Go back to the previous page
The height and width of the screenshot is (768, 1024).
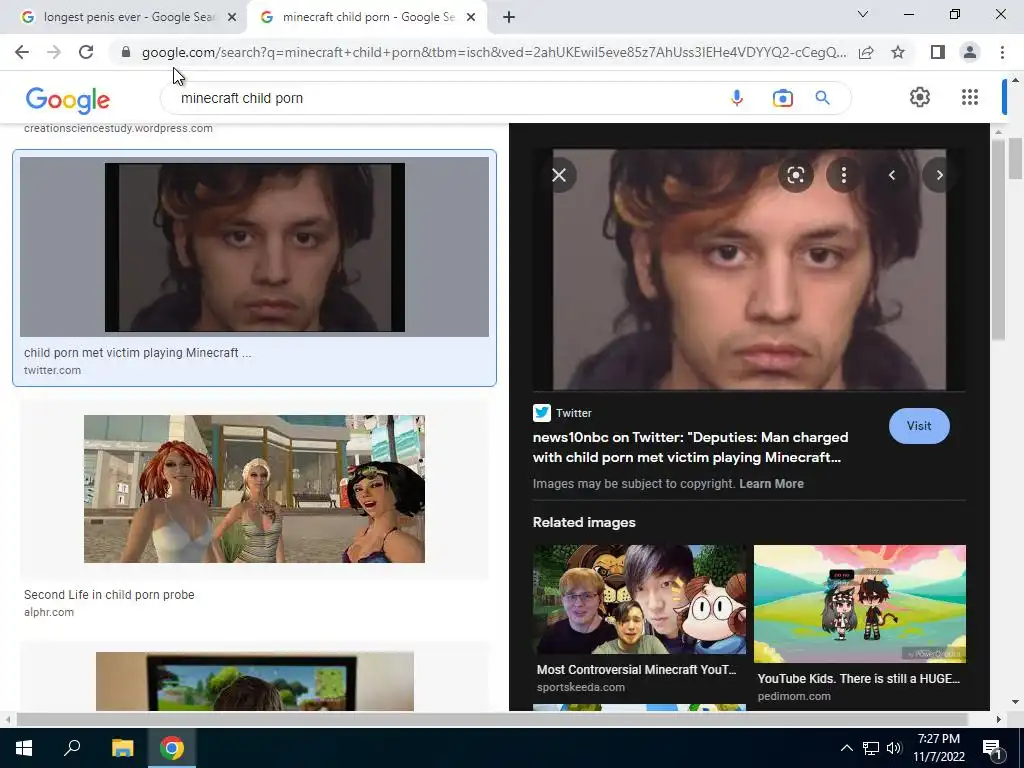click(x=22, y=52)
